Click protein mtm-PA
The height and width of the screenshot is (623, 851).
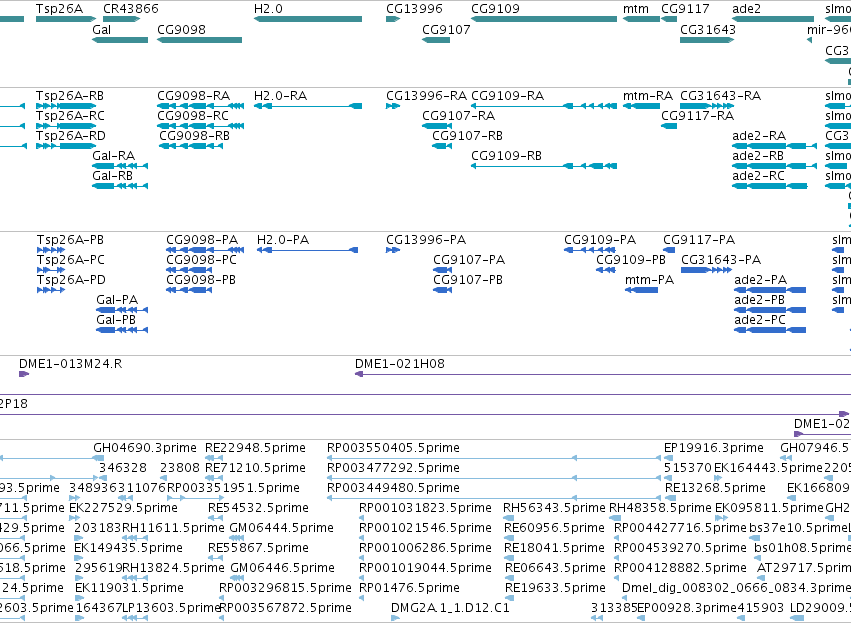point(649,281)
